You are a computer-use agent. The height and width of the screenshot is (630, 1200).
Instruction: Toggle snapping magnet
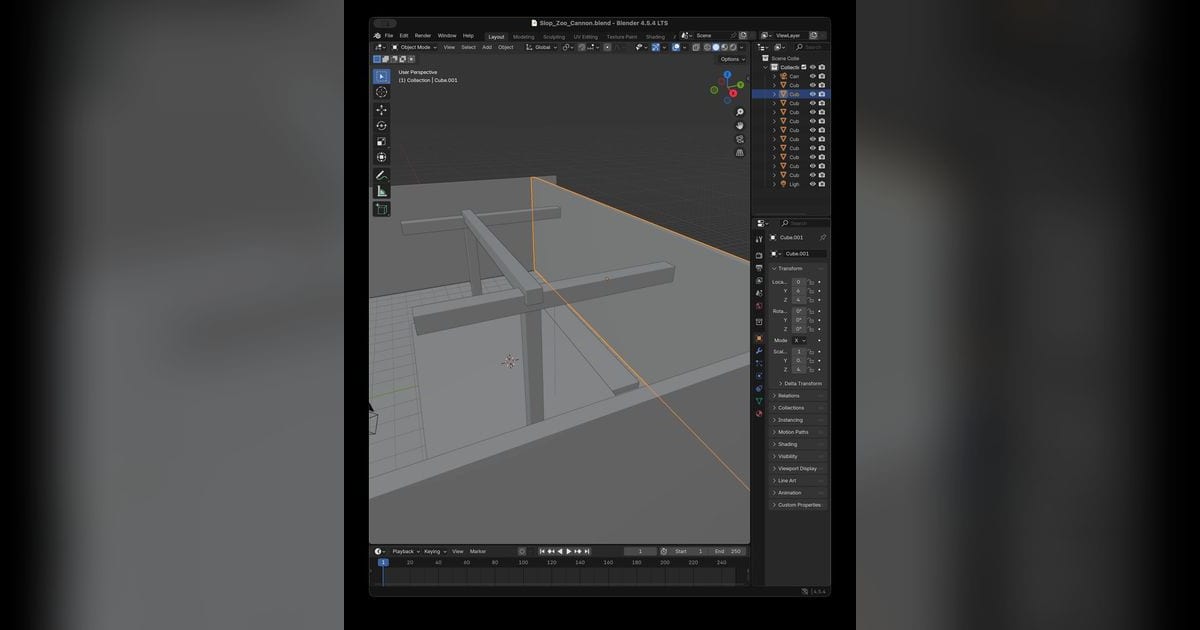pyautogui.click(x=583, y=47)
